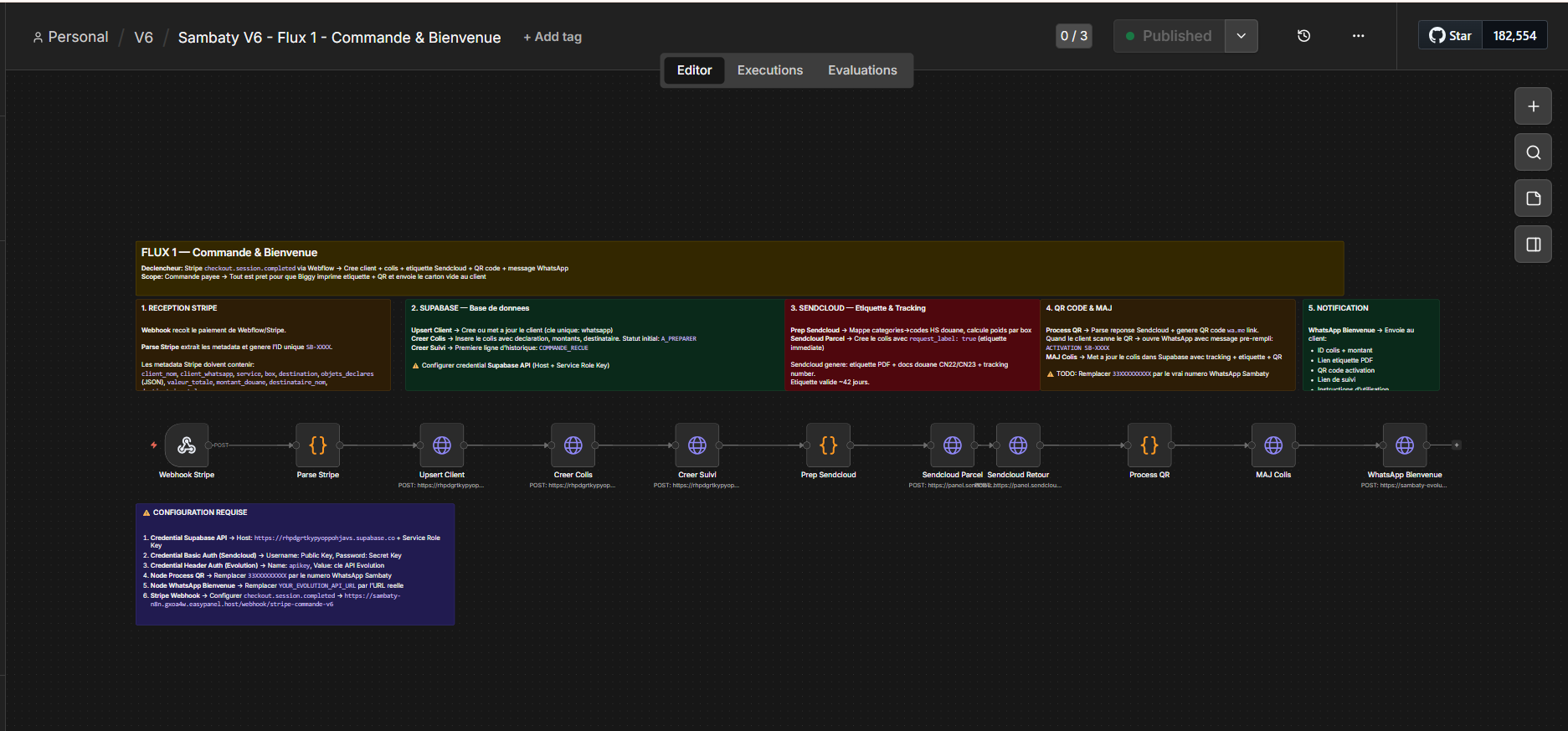This screenshot has width=1568, height=731.
Task: Select the Parse Stripe code node
Action: click(318, 445)
